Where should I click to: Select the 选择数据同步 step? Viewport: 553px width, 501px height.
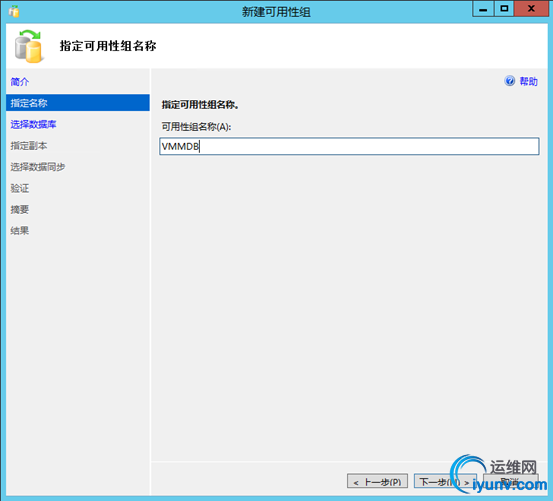point(38,167)
